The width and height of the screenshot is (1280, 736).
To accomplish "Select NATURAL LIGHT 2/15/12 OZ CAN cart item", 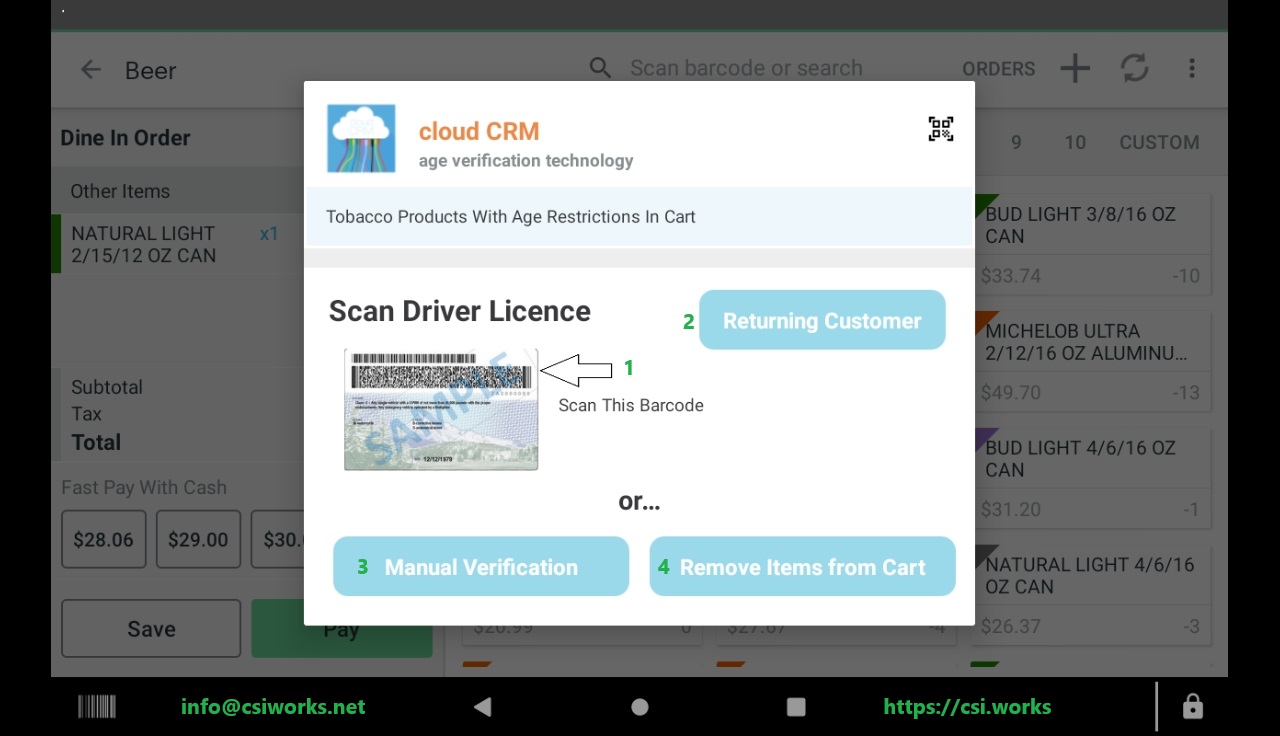I will click(x=177, y=244).
